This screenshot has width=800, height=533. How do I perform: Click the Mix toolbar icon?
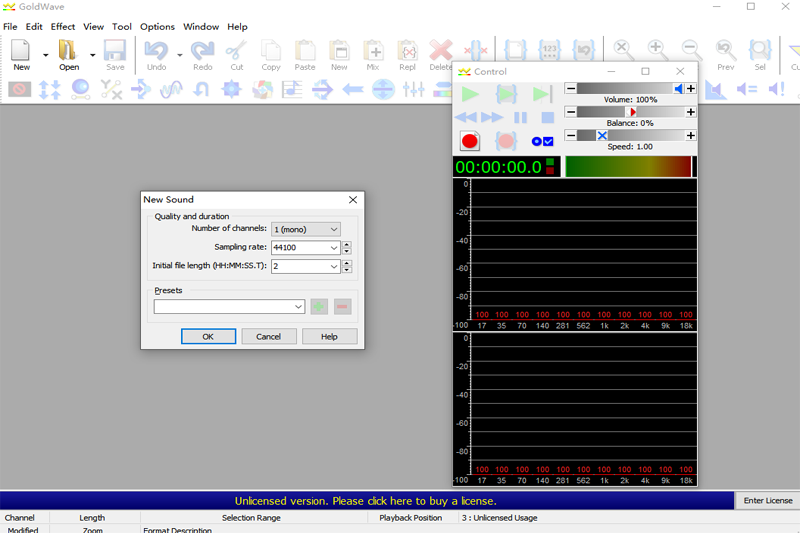(373, 55)
